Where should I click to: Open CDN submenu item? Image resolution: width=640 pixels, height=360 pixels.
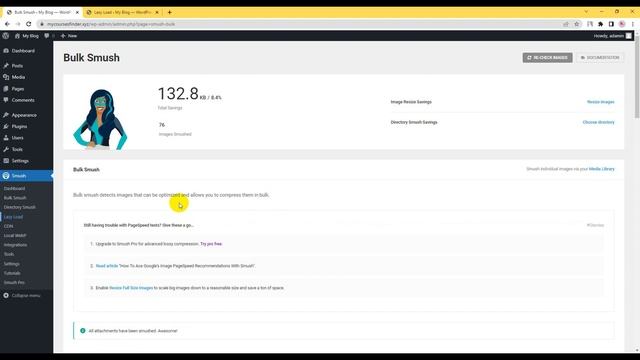click(8, 226)
